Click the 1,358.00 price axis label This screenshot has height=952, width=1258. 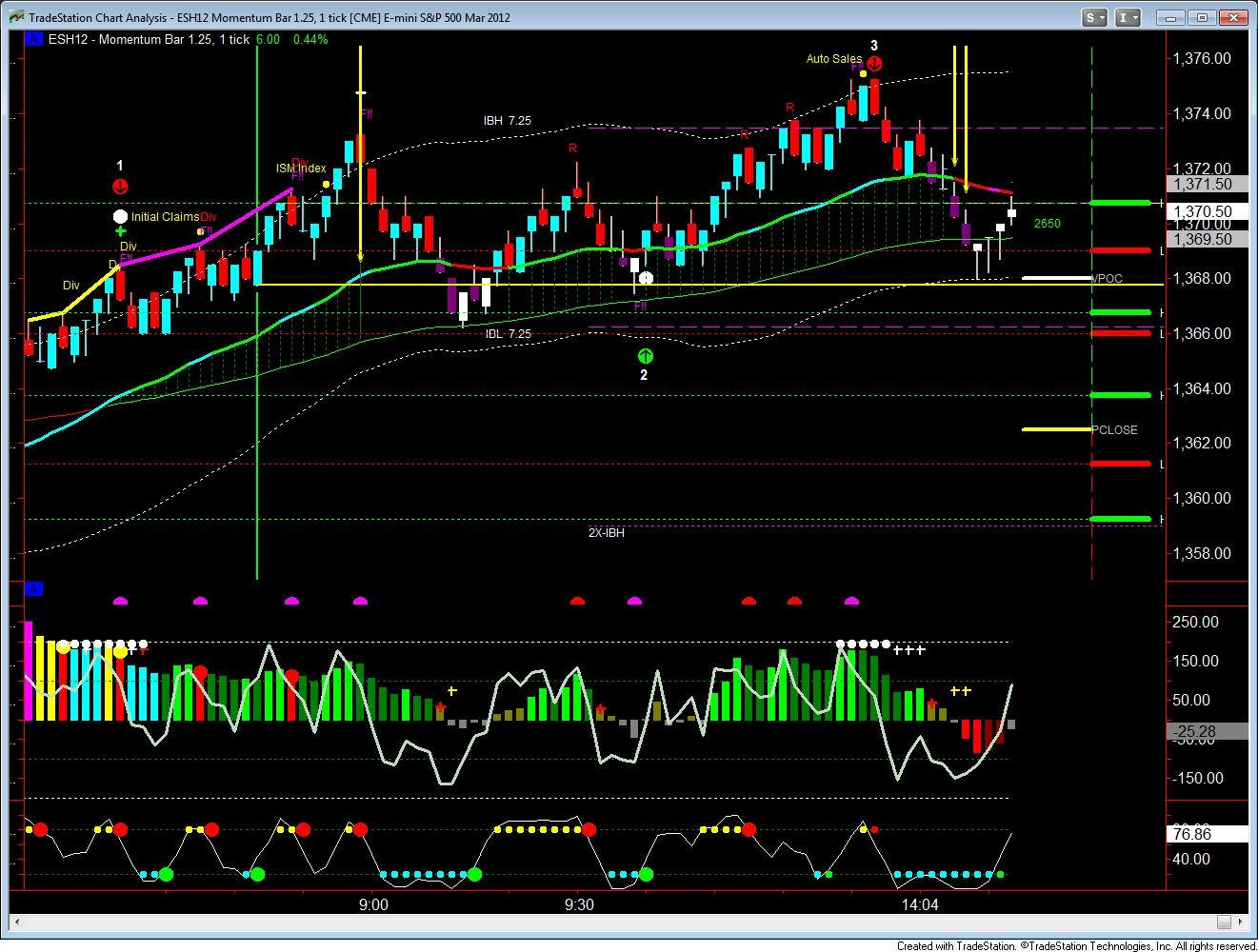click(x=1202, y=554)
